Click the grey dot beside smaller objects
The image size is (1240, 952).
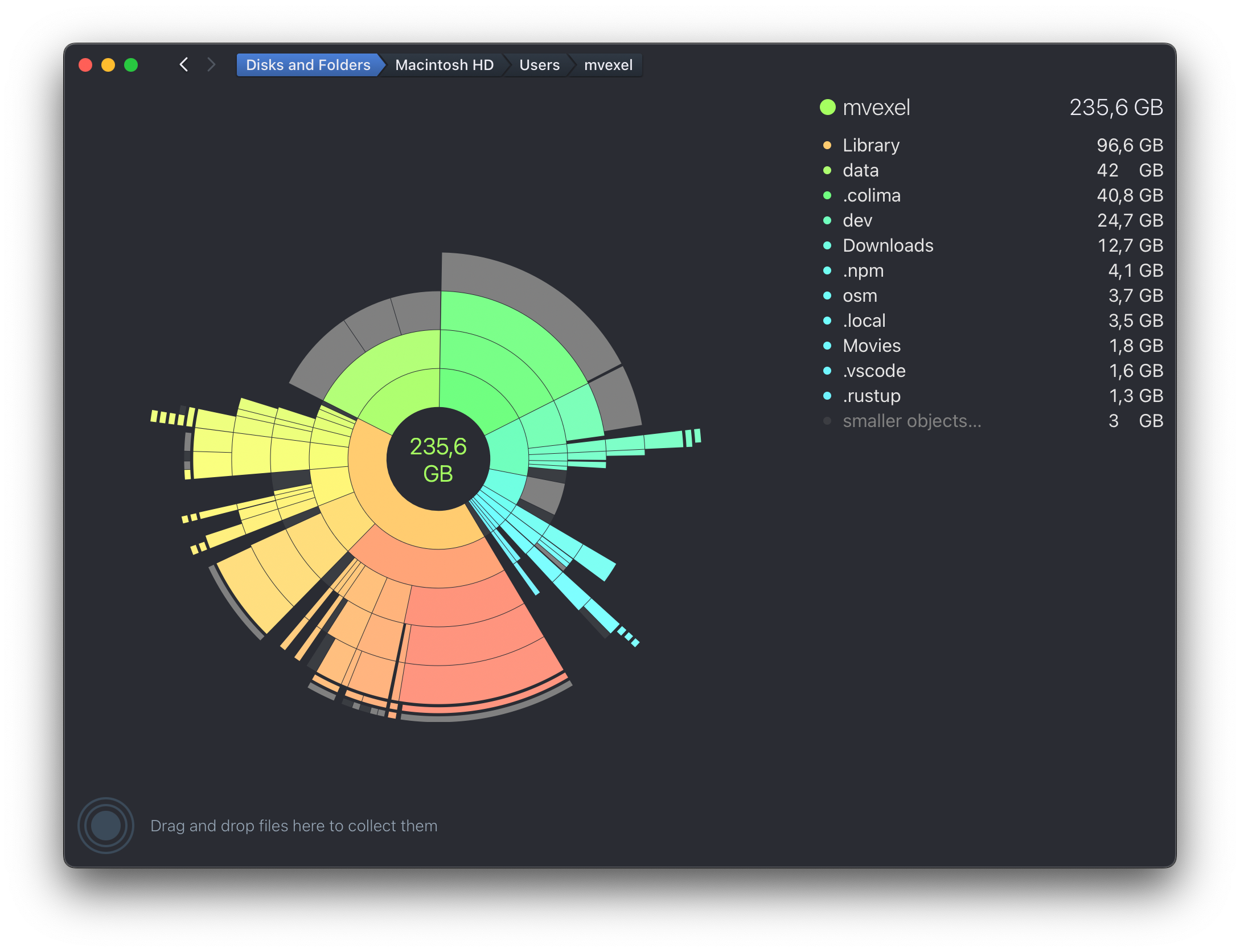coord(827,421)
